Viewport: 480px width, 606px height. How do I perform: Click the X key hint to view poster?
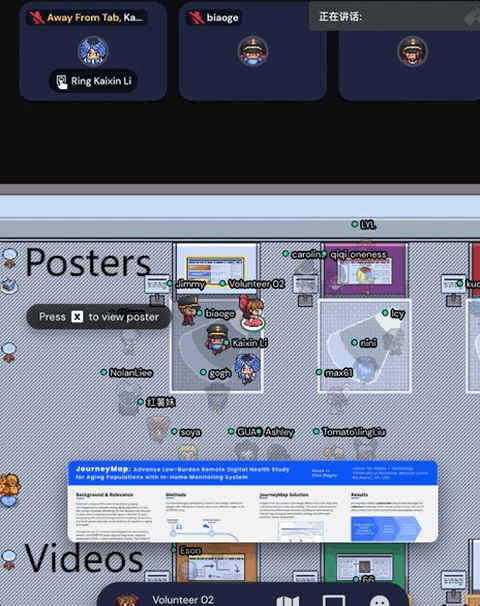[x=77, y=317]
